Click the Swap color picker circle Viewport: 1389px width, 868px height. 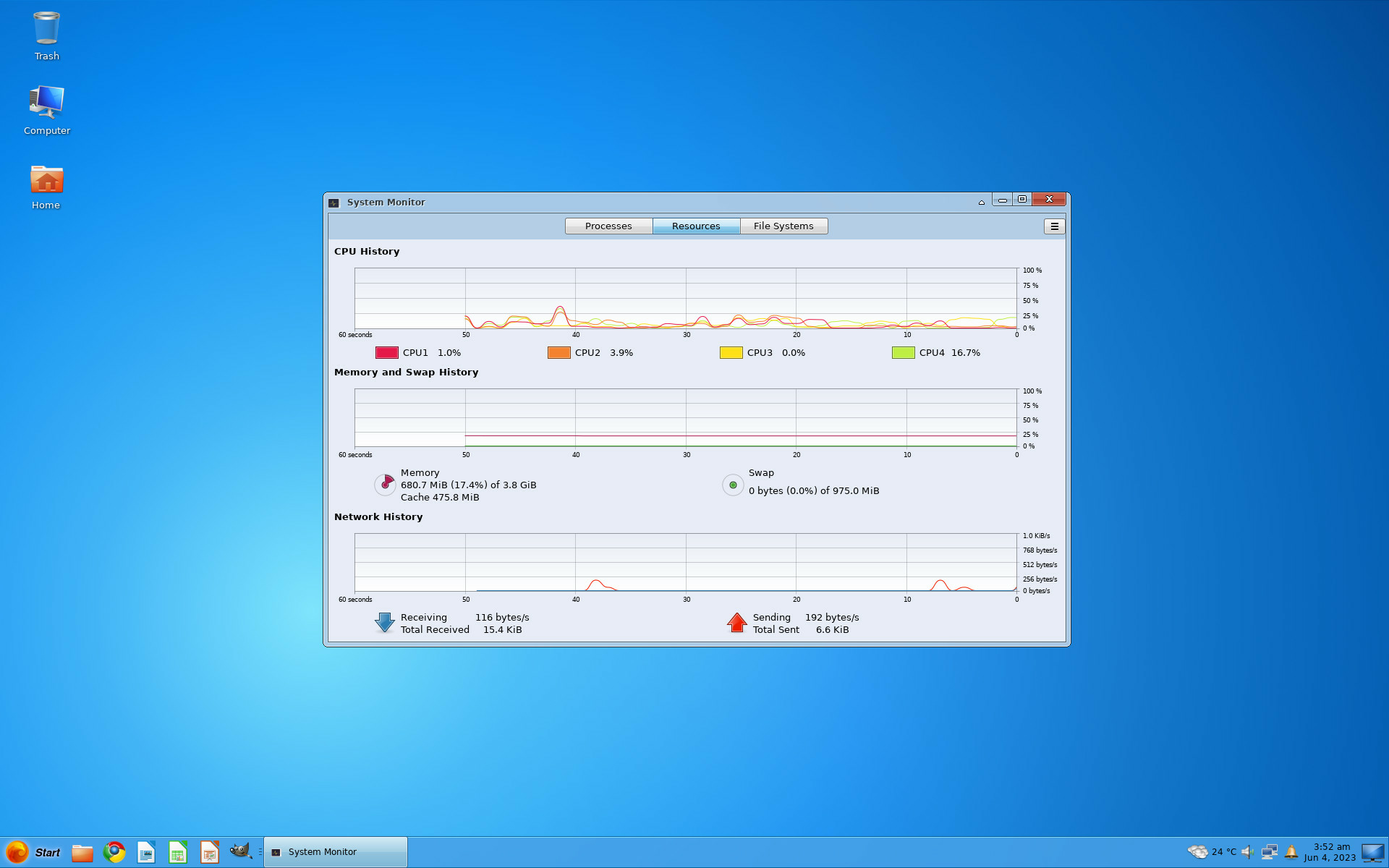click(x=733, y=485)
